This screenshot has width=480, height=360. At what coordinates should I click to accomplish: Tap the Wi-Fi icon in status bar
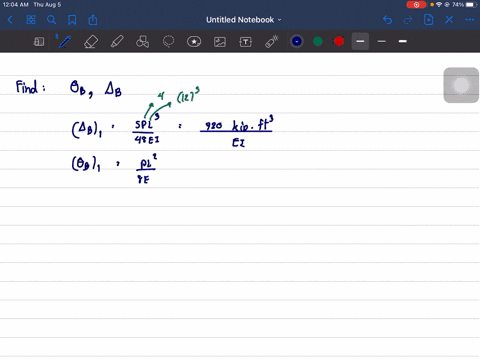coord(439,5)
